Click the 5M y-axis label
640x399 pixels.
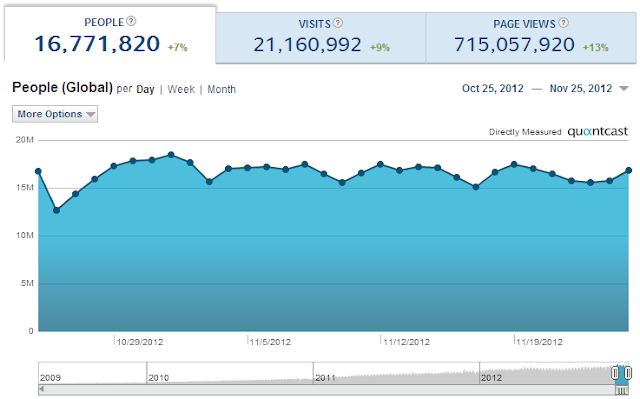(27, 283)
